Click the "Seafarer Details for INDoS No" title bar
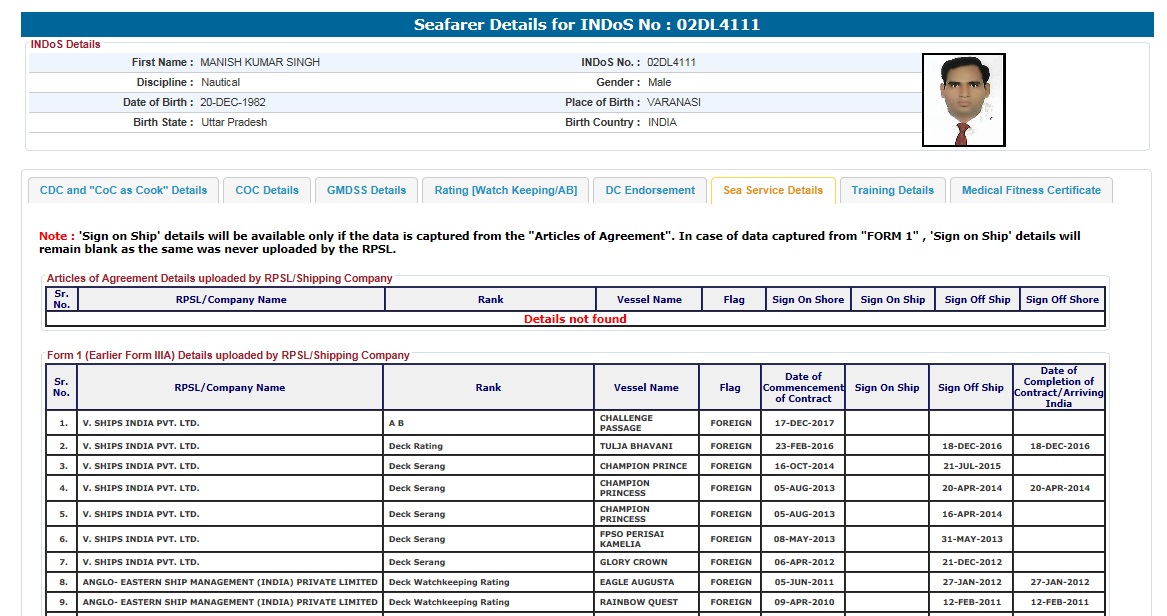This screenshot has height=616, width=1167. point(587,25)
